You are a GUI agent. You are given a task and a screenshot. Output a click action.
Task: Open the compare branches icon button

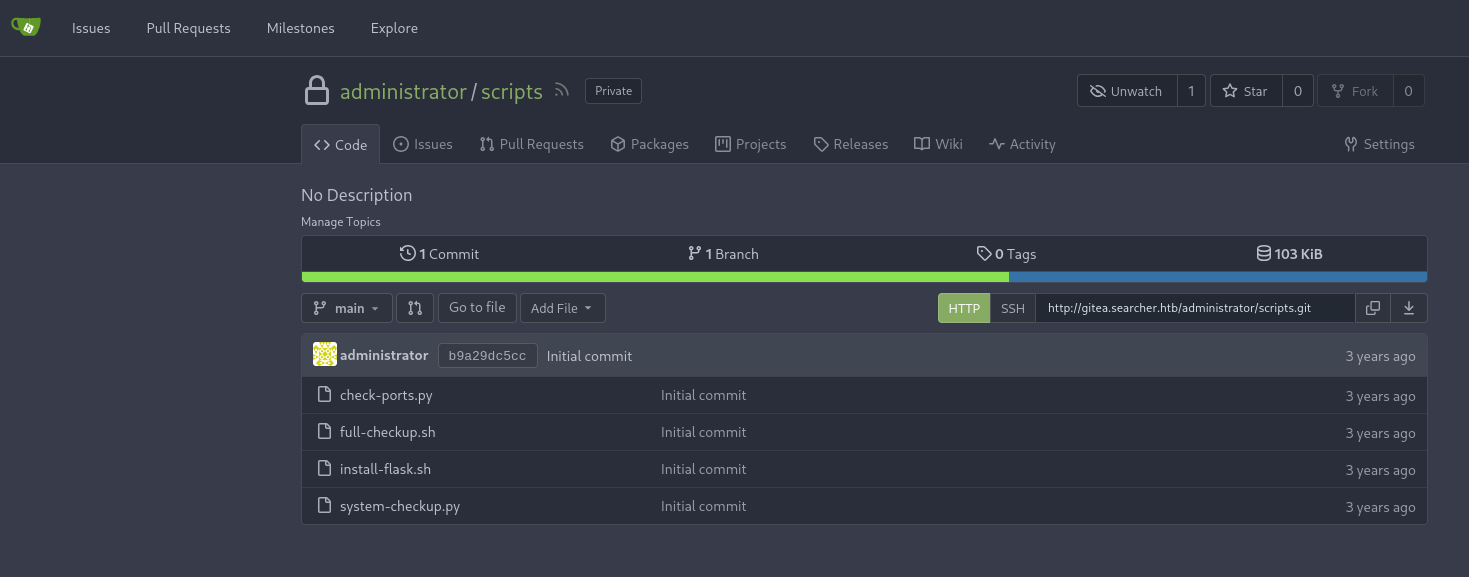[415, 308]
